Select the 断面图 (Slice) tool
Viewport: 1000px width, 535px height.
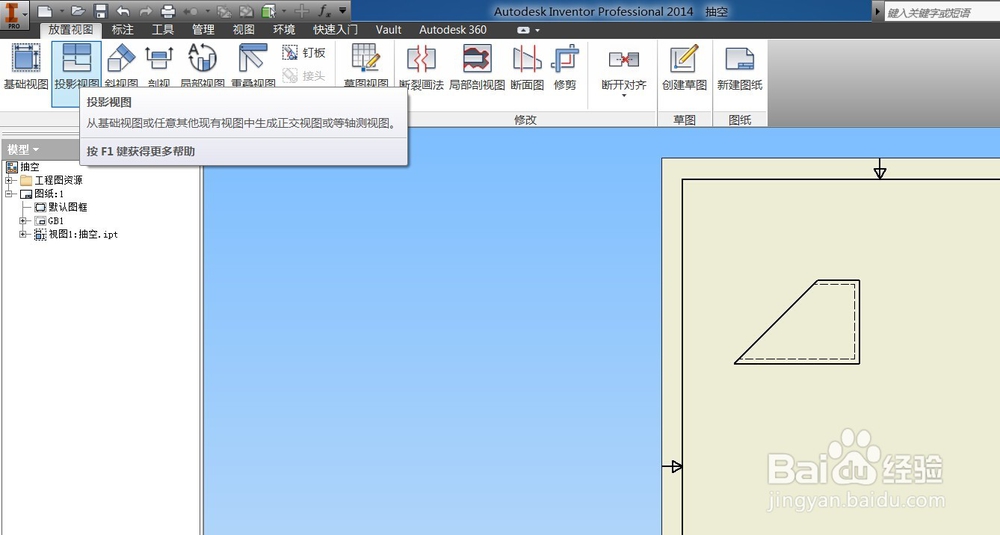tap(527, 66)
